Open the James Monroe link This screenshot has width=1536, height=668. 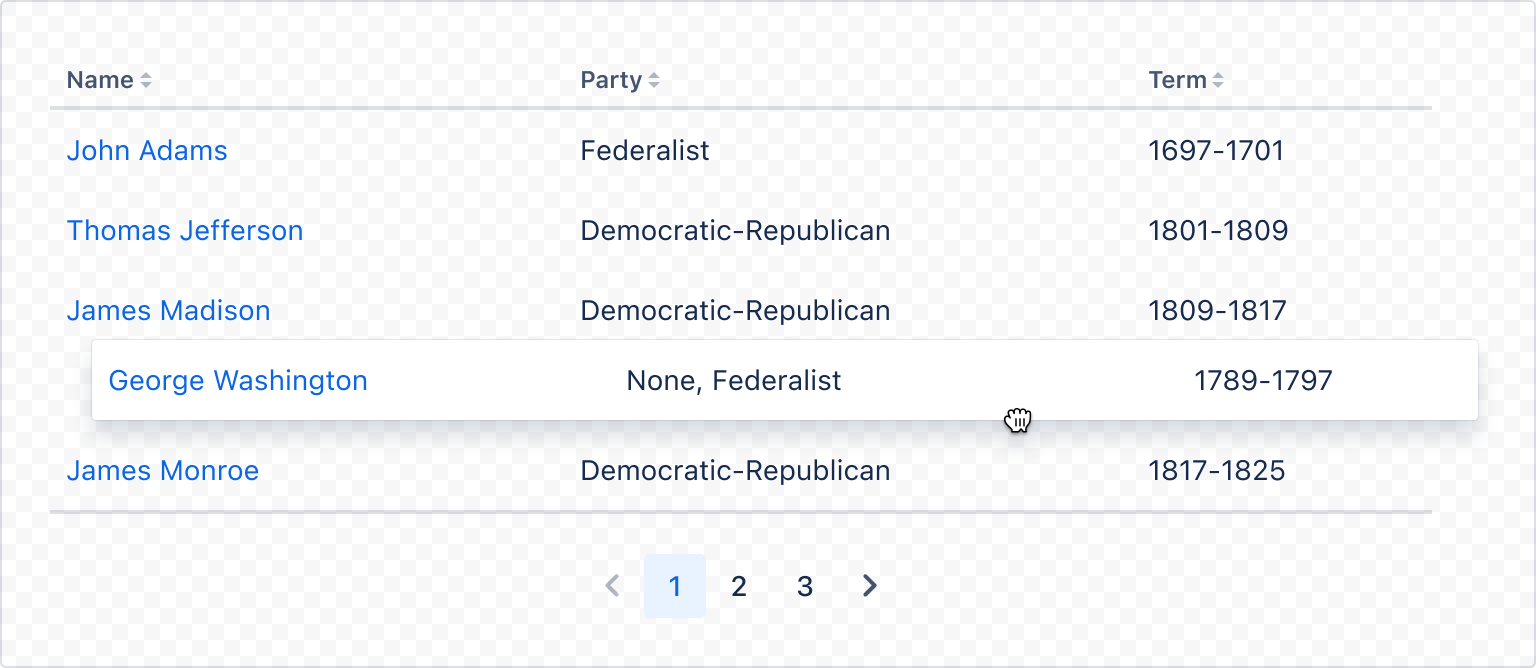coord(162,470)
